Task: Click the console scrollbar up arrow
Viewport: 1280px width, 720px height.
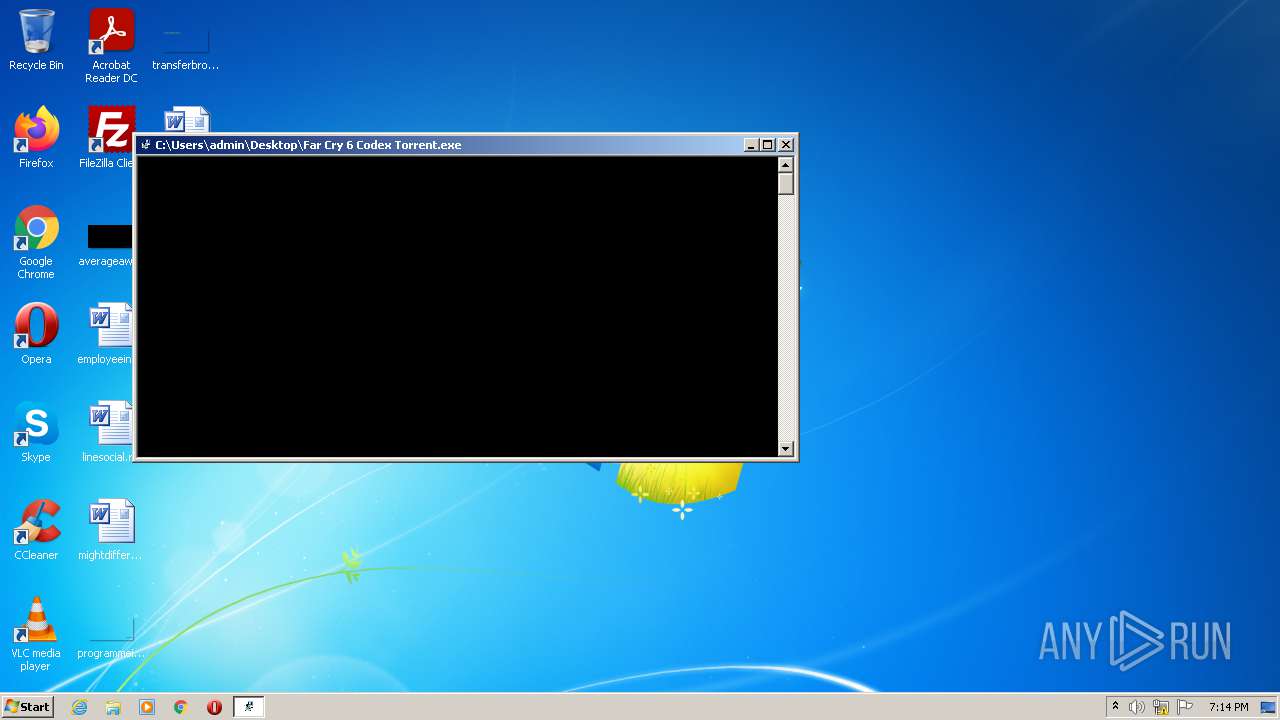Action: click(x=786, y=165)
